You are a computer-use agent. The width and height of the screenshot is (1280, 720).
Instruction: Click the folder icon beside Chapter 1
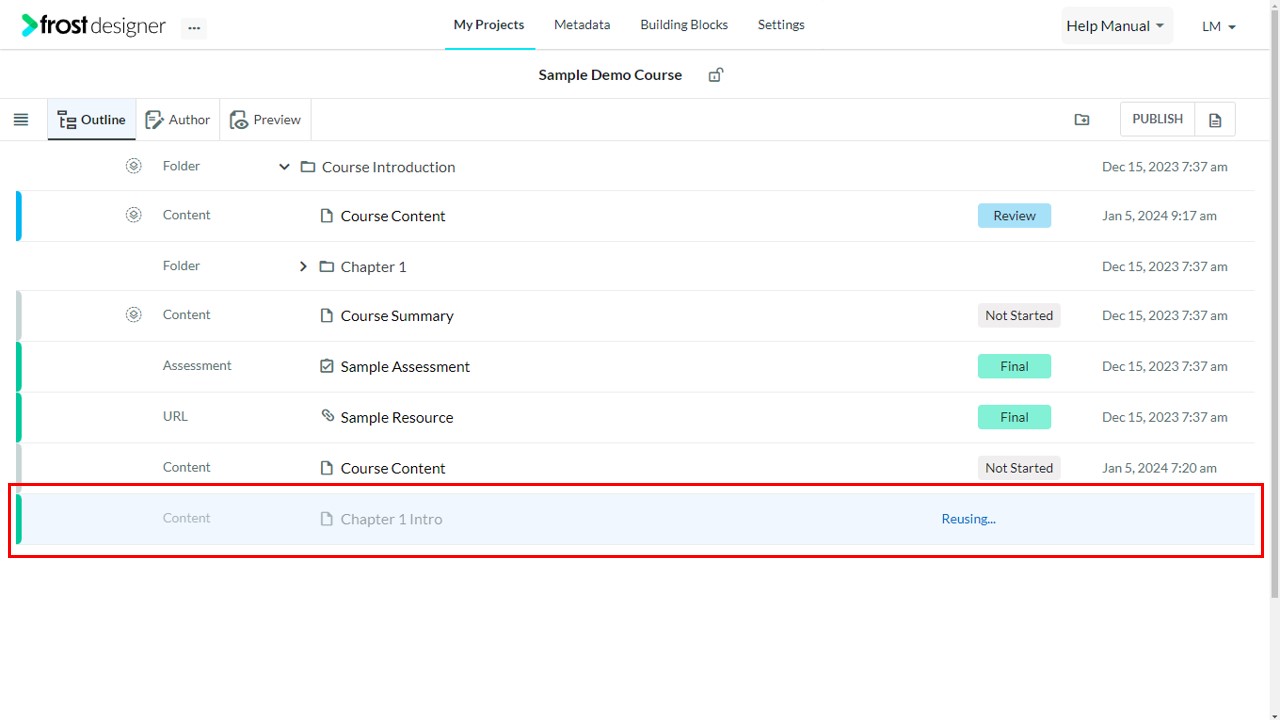327,267
